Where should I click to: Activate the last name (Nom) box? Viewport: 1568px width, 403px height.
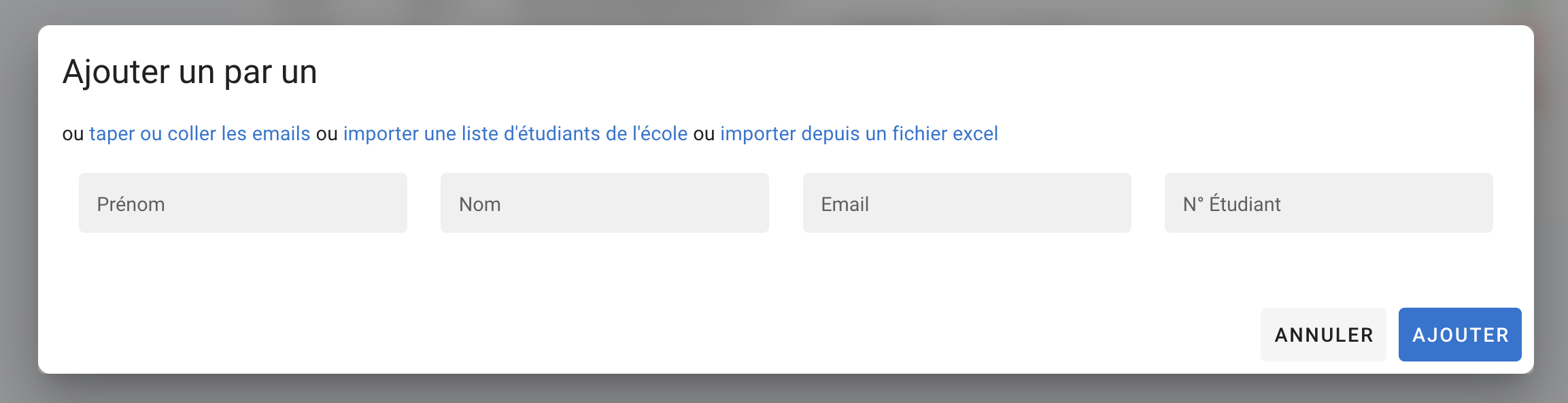[x=604, y=204]
